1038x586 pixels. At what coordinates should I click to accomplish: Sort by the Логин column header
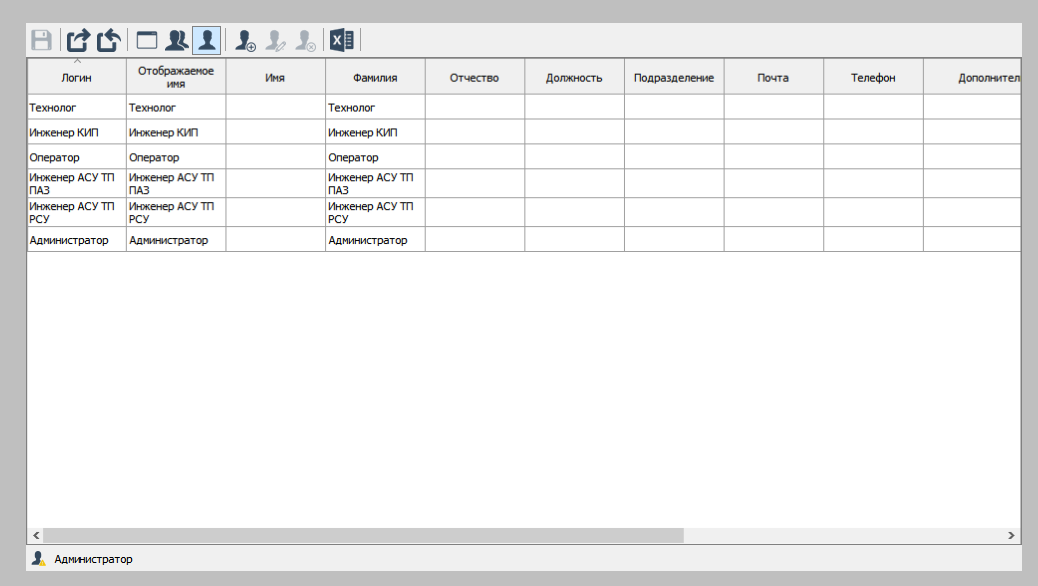point(76,78)
